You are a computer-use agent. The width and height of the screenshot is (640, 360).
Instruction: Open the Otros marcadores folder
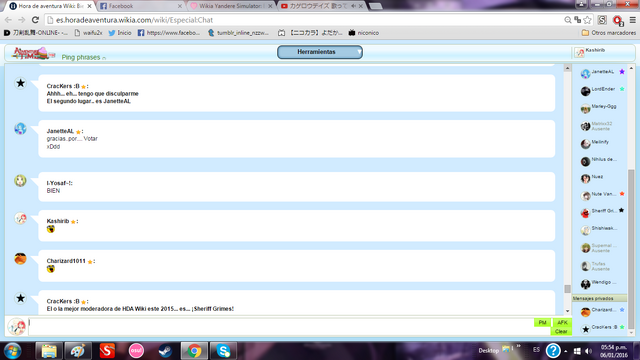pos(609,33)
